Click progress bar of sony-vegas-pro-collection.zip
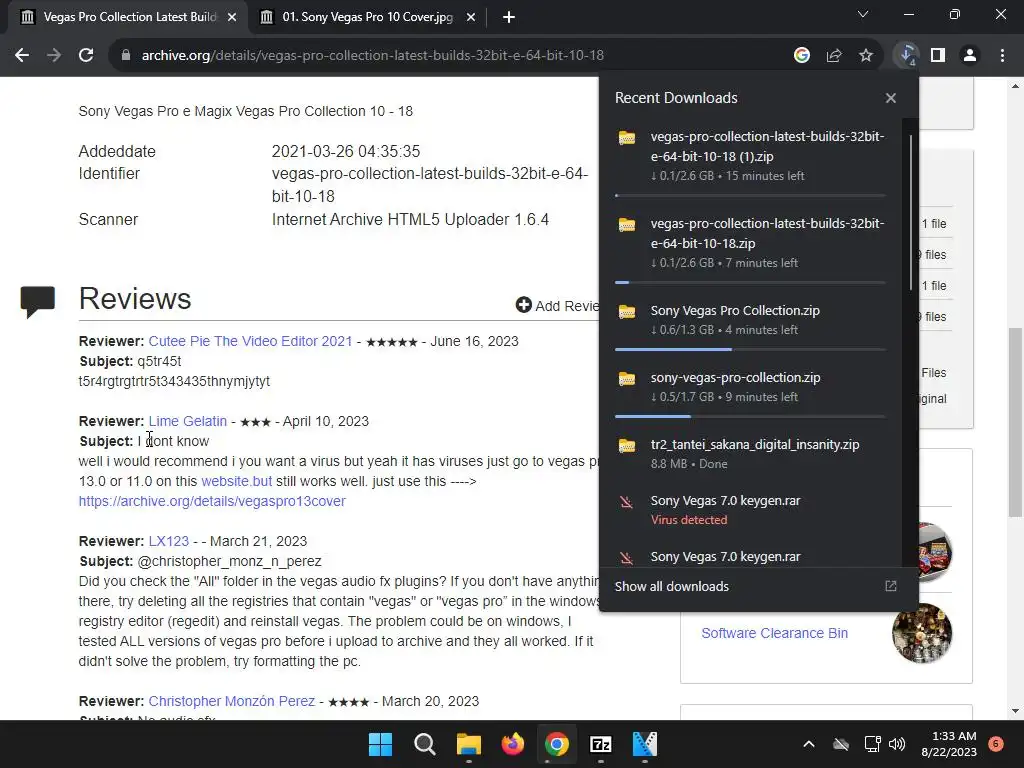 click(x=750, y=417)
